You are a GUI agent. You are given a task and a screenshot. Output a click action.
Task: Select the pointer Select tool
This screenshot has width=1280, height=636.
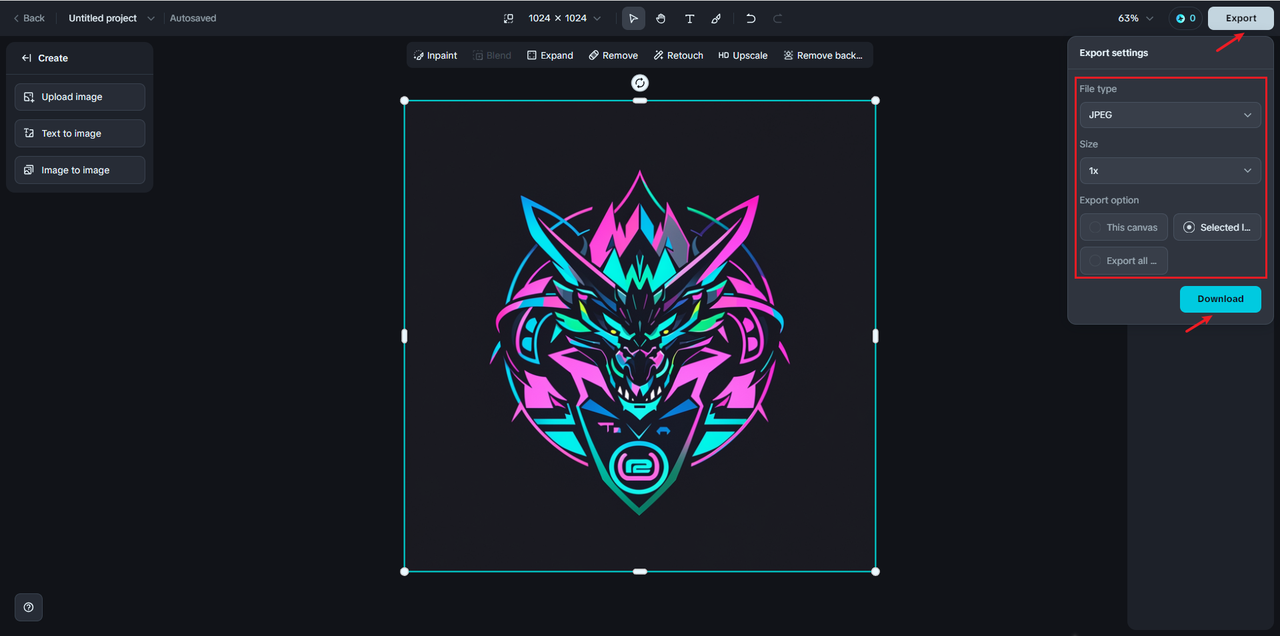pos(633,18)
